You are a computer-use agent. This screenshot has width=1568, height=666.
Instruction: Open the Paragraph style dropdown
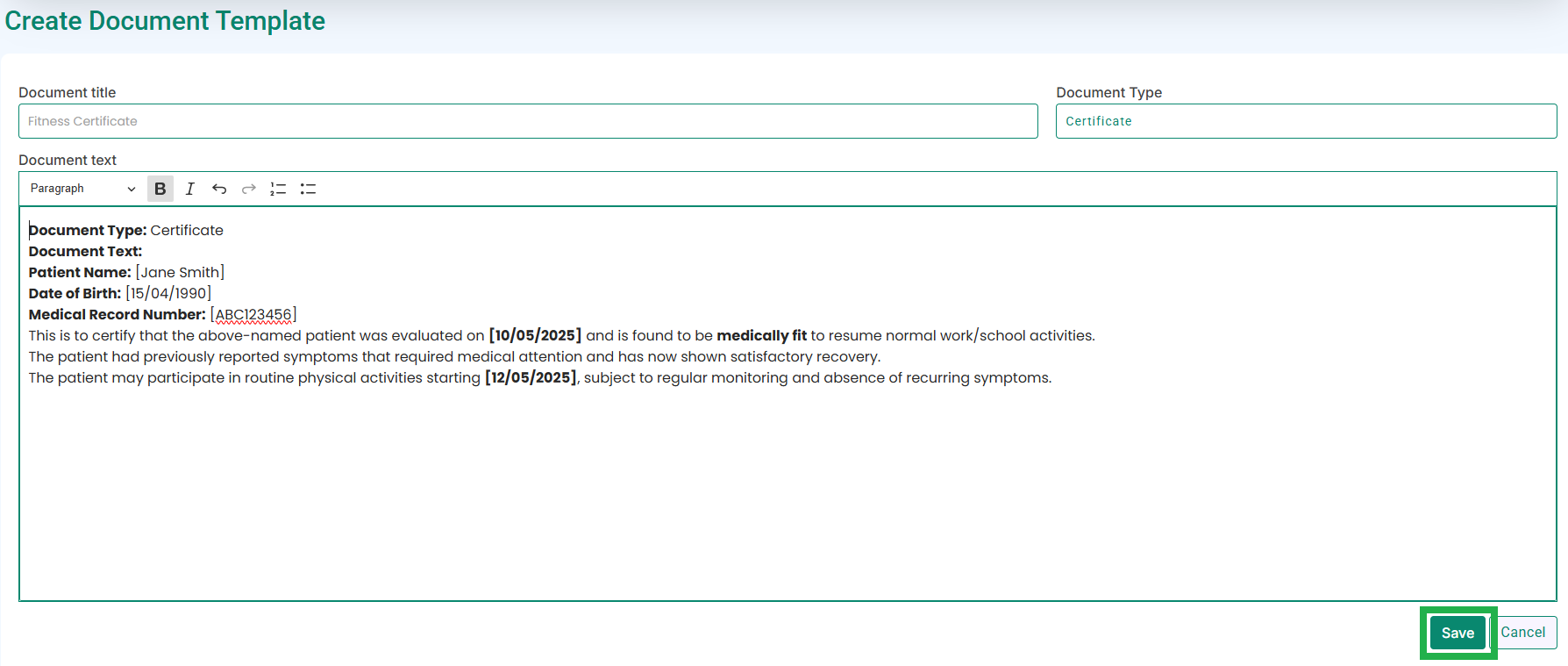pos(82,189)
